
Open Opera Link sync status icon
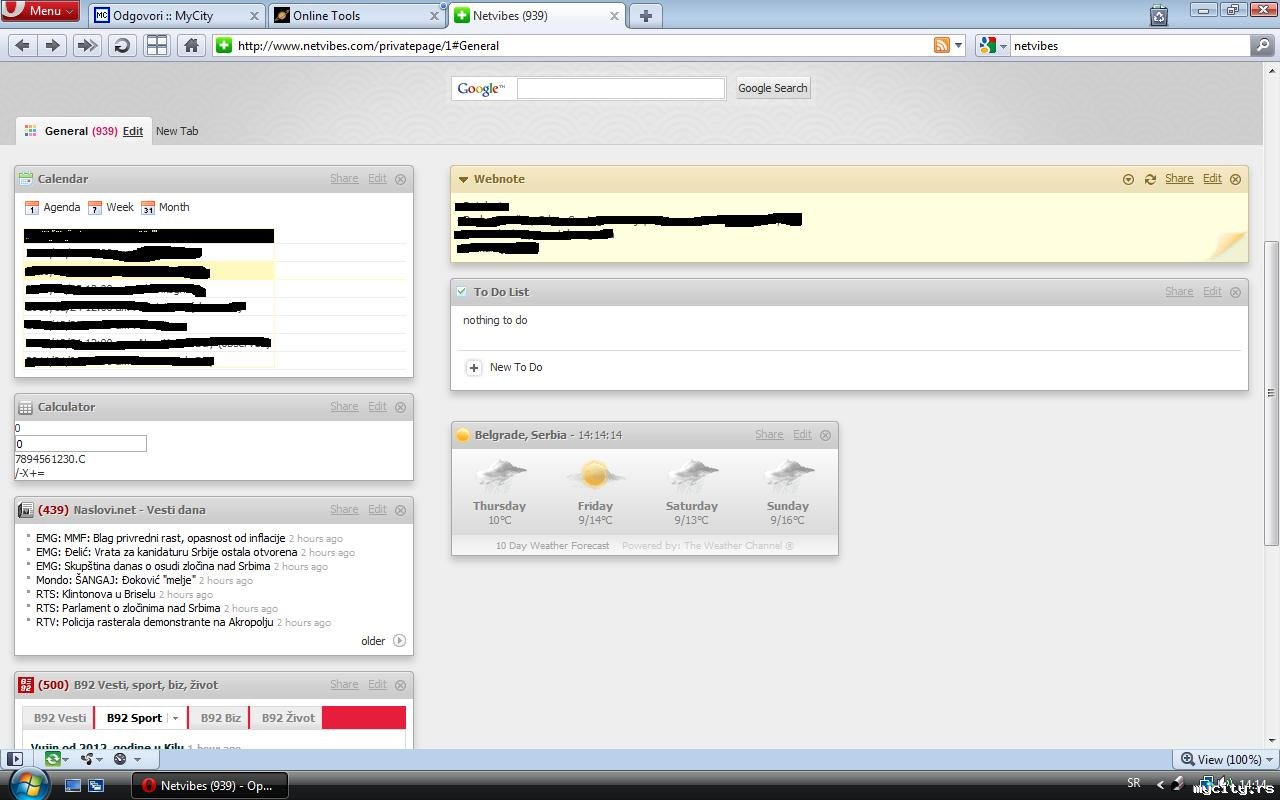click(x=55, y=759)
